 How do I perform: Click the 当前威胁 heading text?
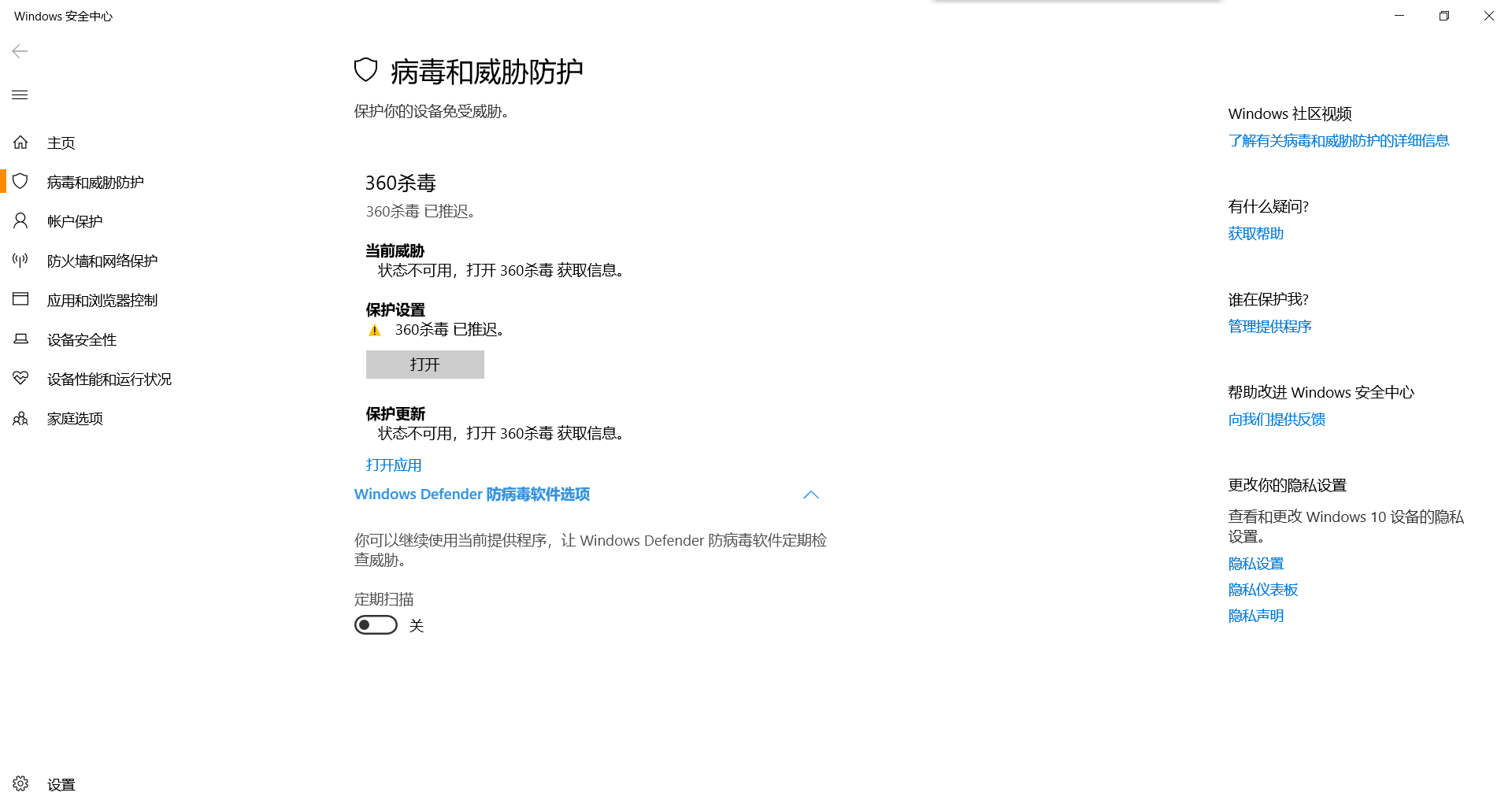tap(395, 251)
